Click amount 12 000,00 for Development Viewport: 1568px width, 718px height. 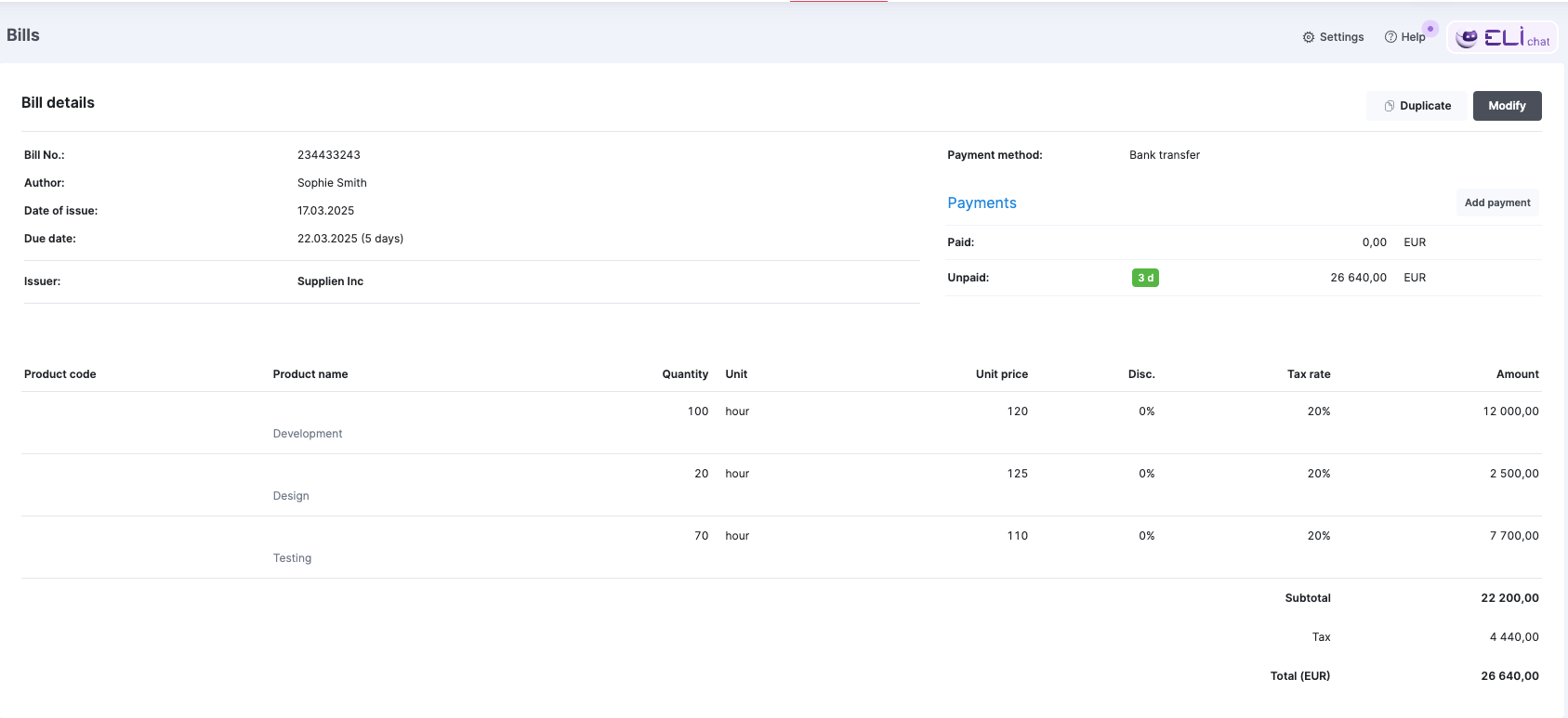point(1511,411)
